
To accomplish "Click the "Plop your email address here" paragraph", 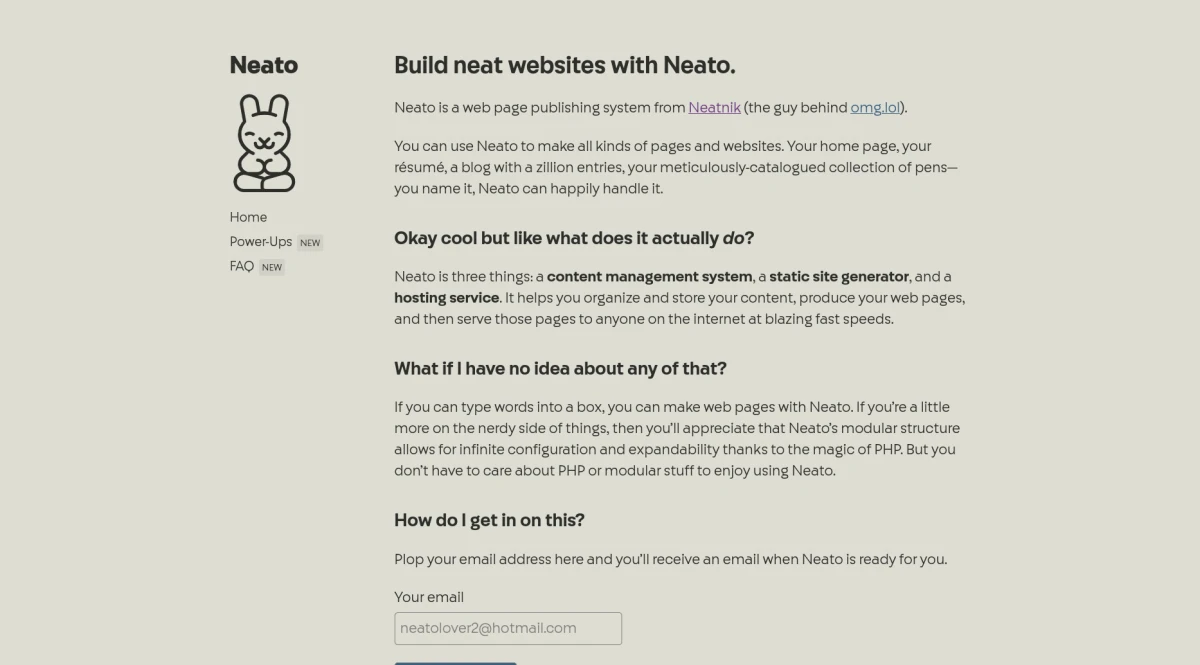I will click(x=670, y=559).
